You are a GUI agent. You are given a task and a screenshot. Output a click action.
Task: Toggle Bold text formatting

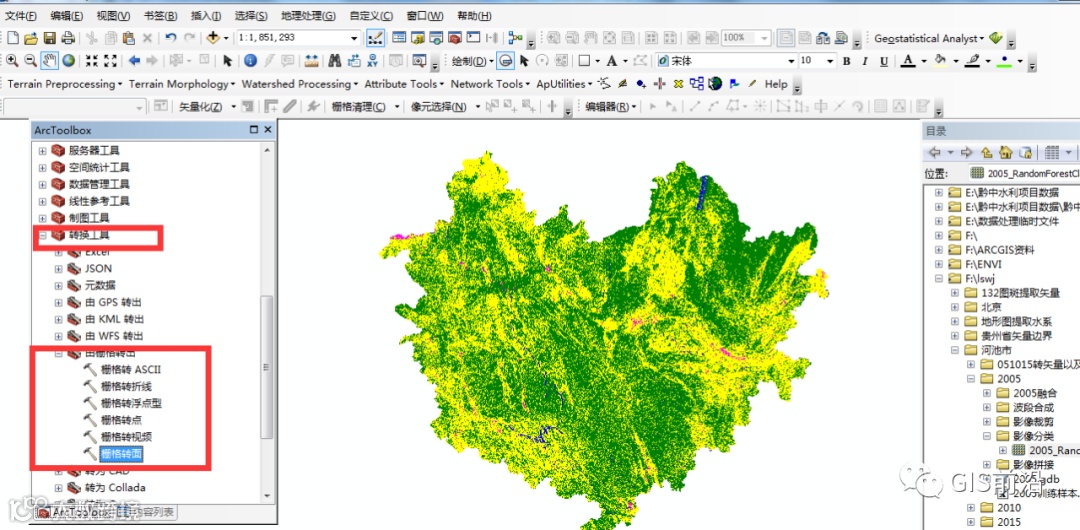pyautogui.click(x=847, y=61)
